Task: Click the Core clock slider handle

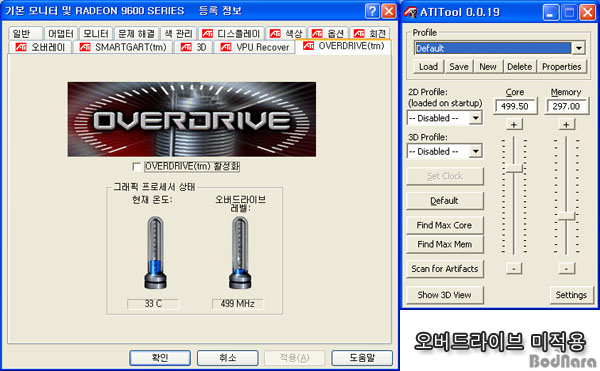Action: tap(514, 169)
